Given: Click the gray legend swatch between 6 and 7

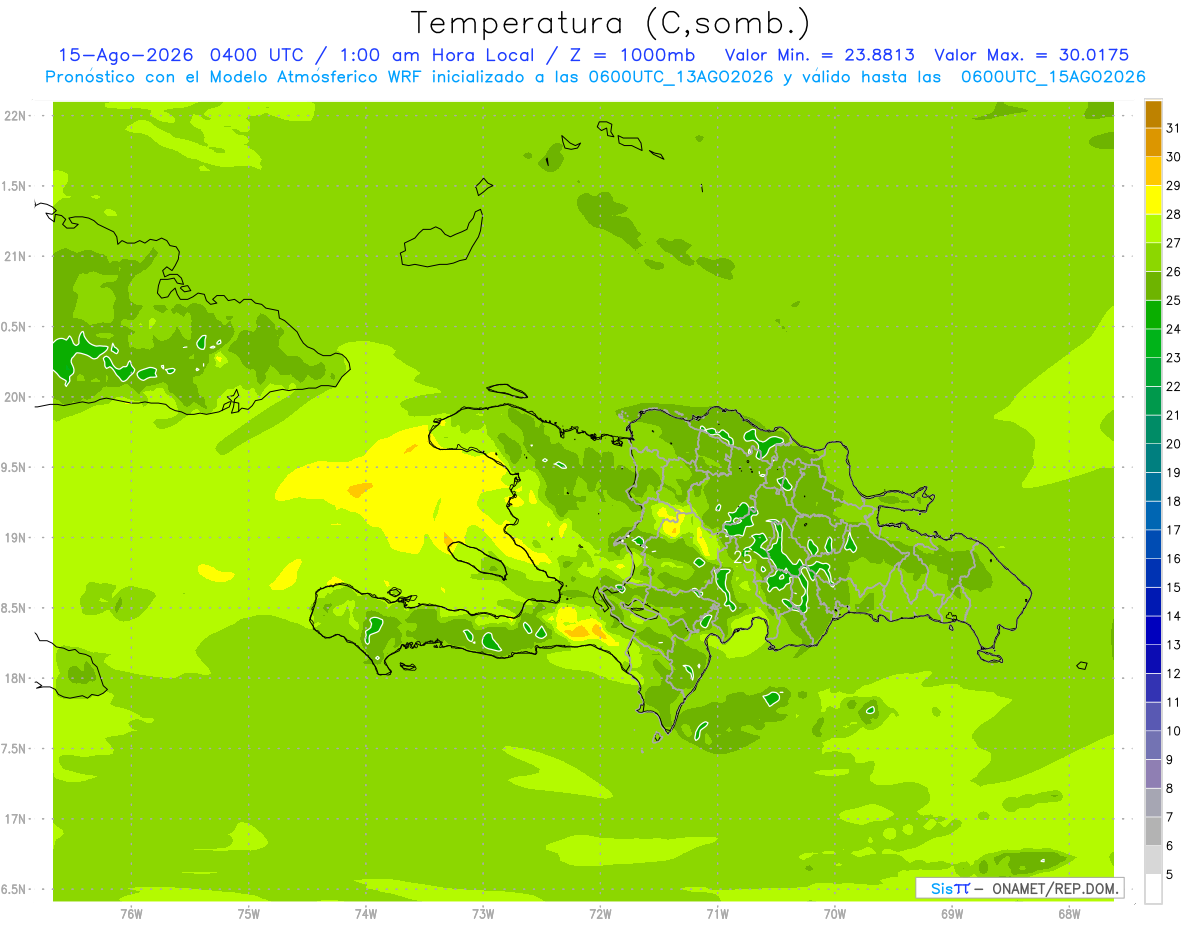Looking at the screenshot, I should coord(1153,831).
